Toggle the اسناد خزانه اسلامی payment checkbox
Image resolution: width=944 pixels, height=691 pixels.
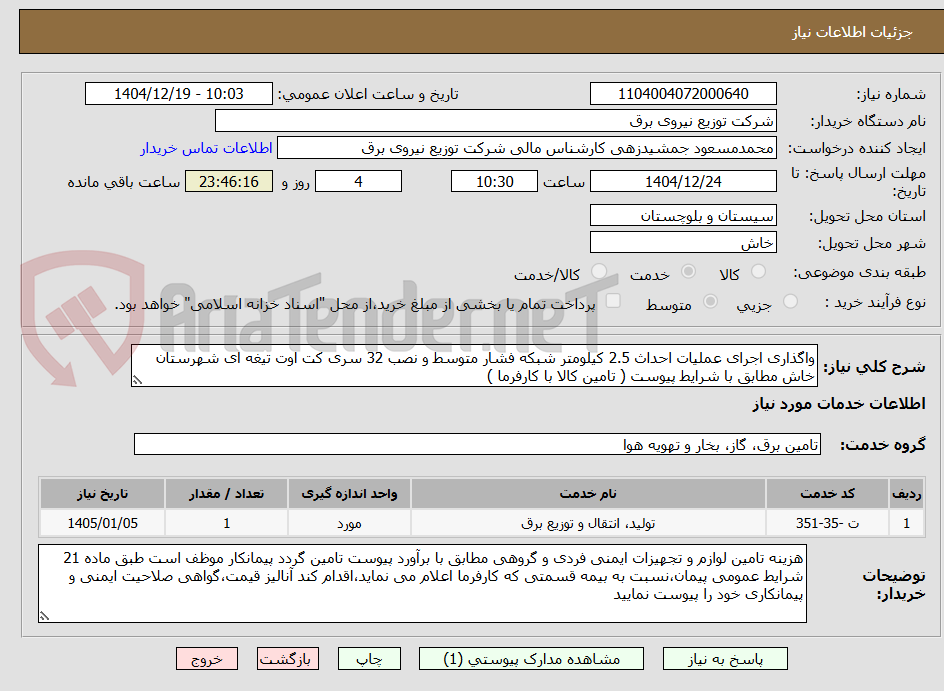(x=613, y=300)
